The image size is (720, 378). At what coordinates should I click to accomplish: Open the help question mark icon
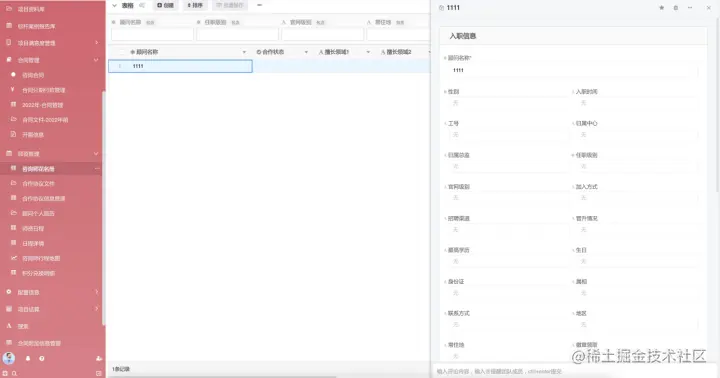(42, 358)
